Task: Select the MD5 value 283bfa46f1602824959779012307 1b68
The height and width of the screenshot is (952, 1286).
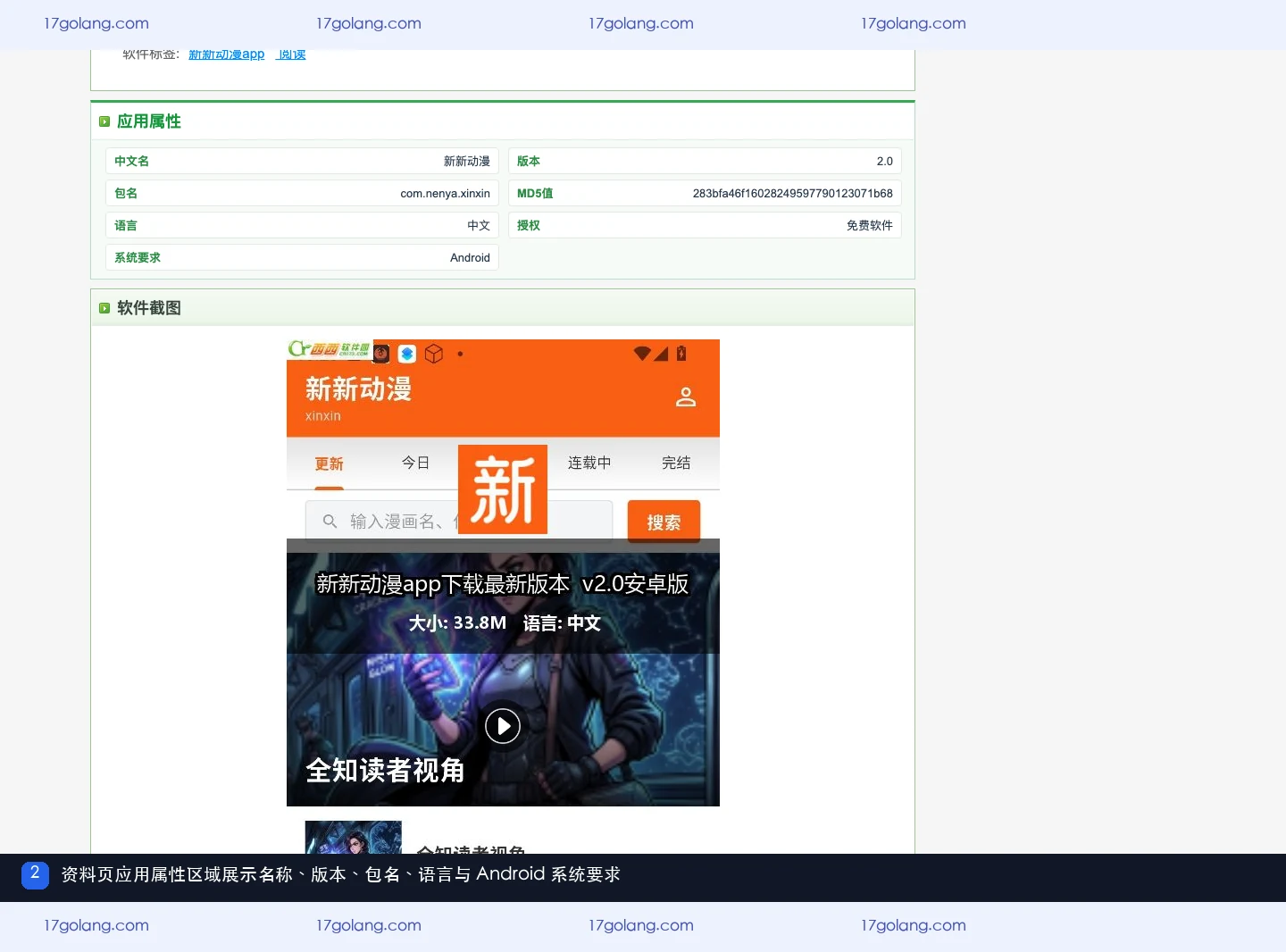Action: (x=792, y=193)
